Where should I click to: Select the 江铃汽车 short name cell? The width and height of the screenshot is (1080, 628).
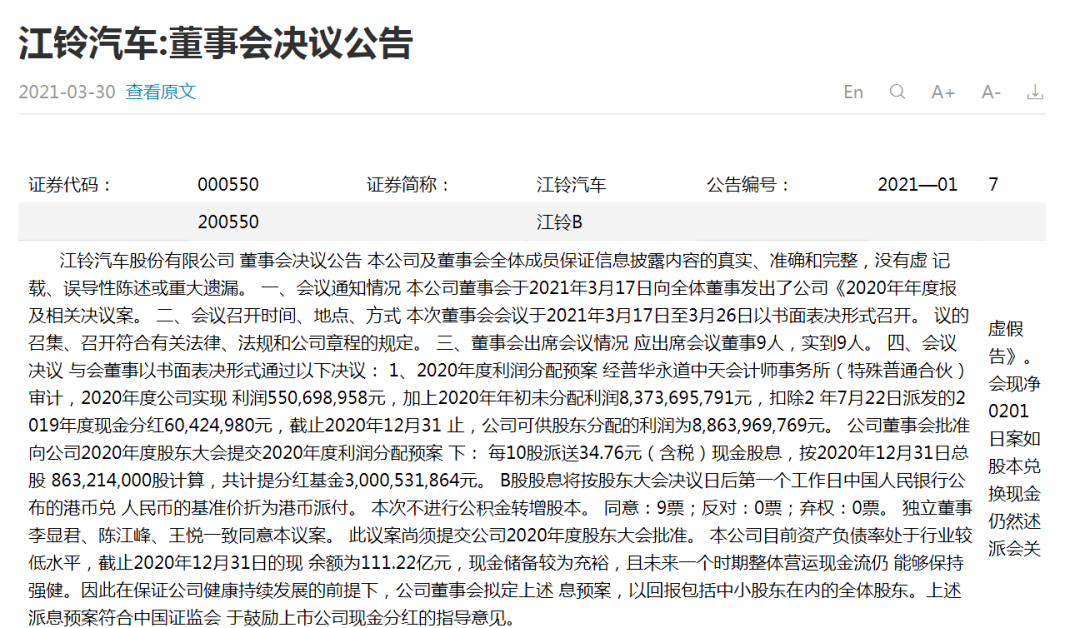(571, 185)
